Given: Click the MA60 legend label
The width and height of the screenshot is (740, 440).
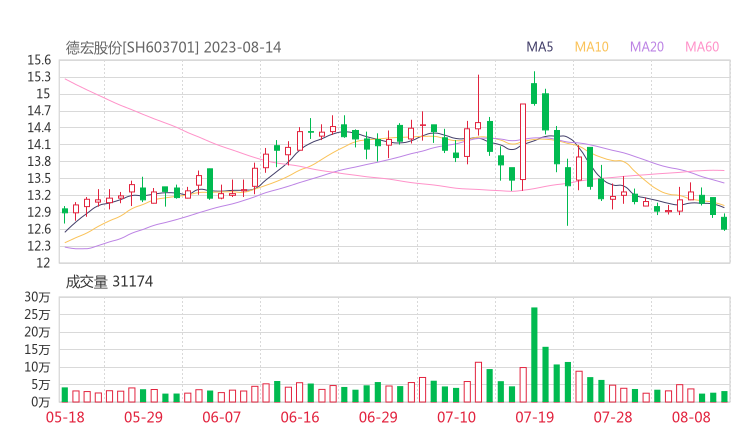Looking at the screenshot, I should 702,47.
